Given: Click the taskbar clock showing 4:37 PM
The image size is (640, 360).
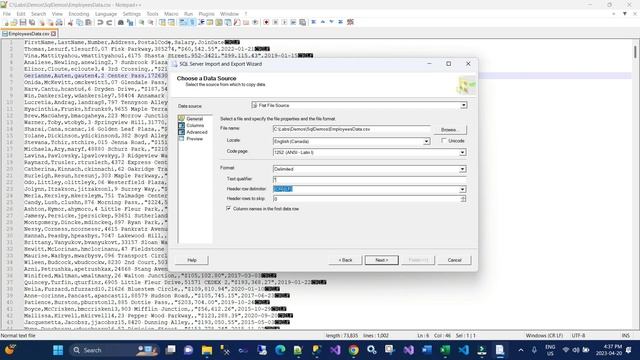Looking at the screenshot, I should pos(609,350).
